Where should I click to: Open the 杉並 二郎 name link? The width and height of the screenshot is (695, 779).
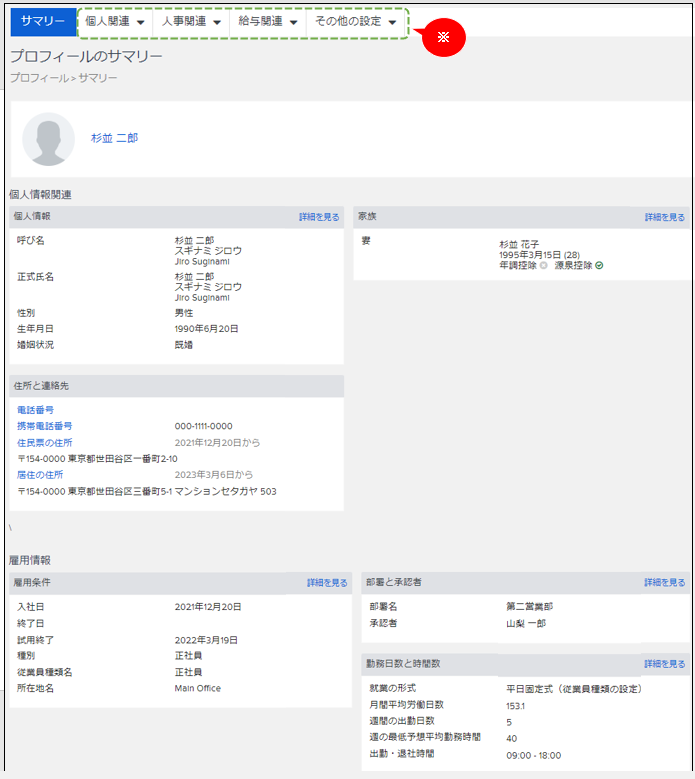114,138
